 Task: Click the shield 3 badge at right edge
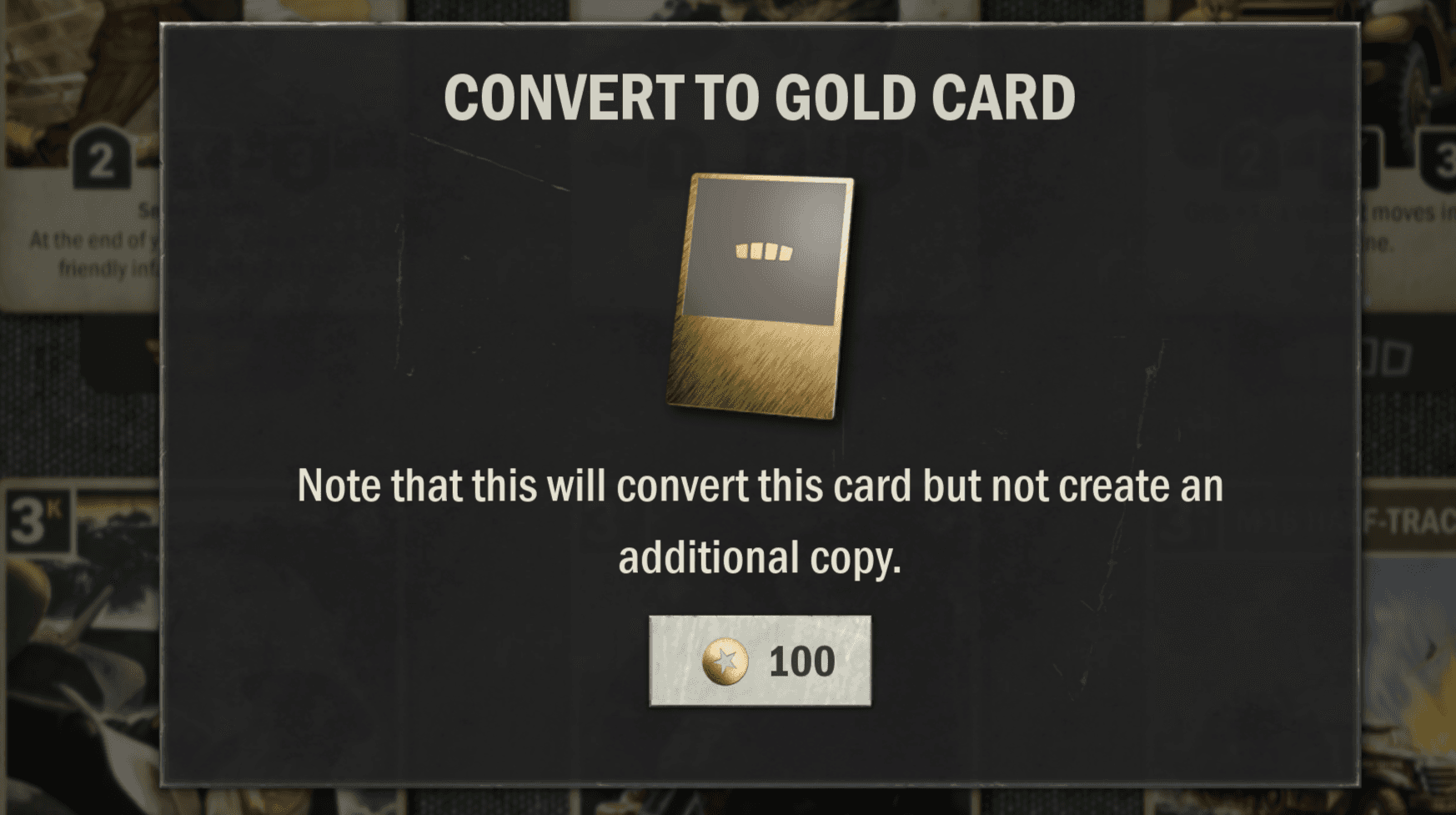tap(1438, 158)
